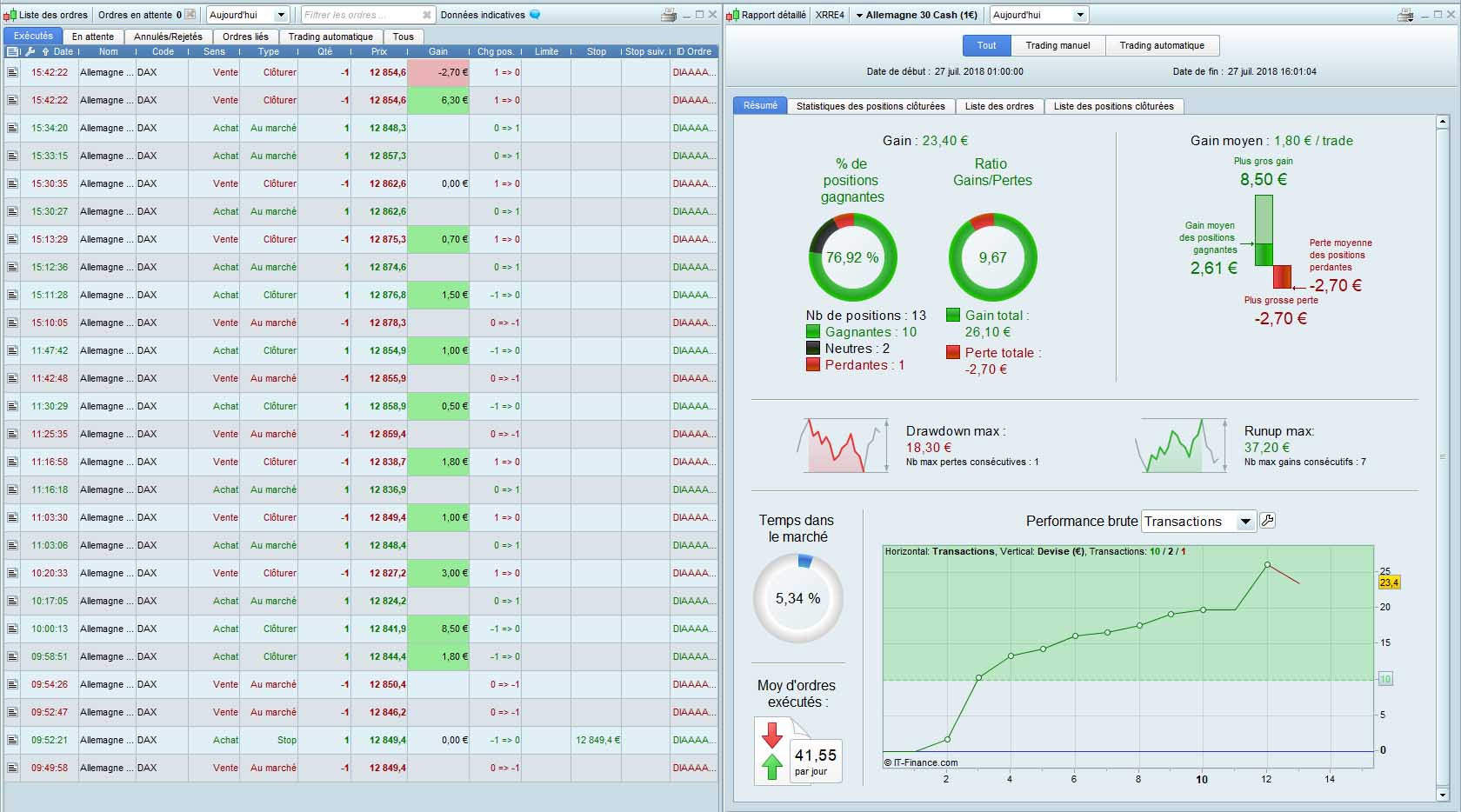Expand the Allemagne 30 Cash (1€) instrument selector
Image resolution: width=1461 pixels, height=812 pixels.
point(916,15)
